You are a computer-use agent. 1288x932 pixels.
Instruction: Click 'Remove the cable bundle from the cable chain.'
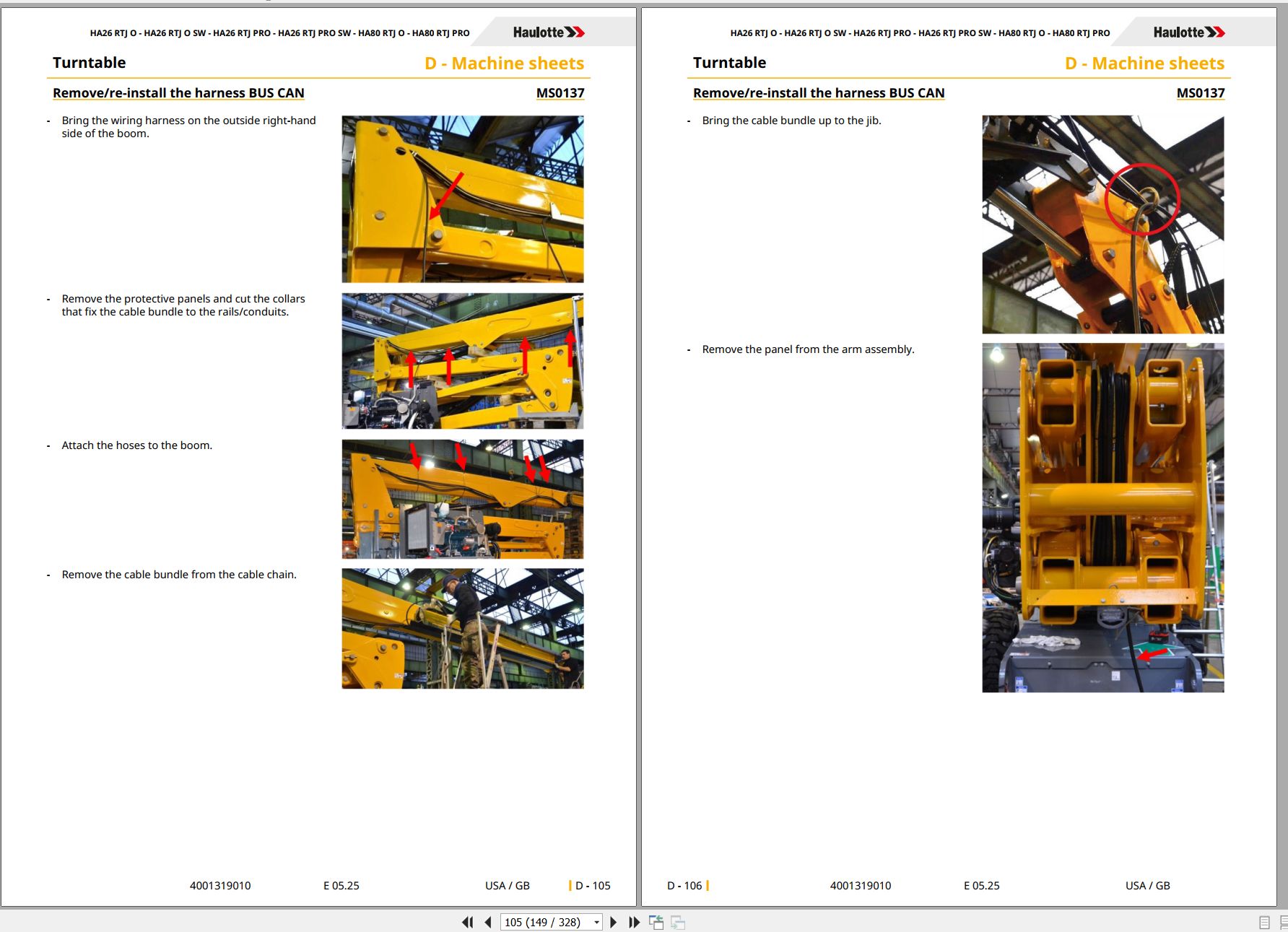click(x=179, y=575)
